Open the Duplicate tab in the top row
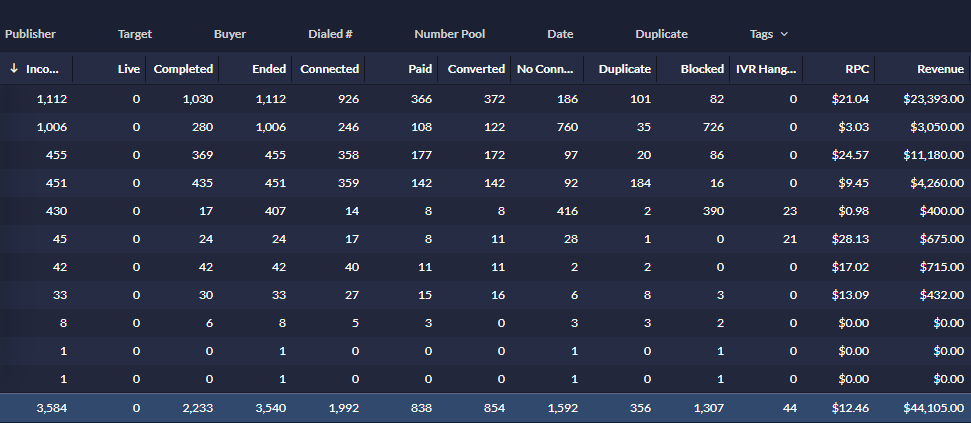The image size is (971, 423). pyautogui.click(x=661, y=34)
